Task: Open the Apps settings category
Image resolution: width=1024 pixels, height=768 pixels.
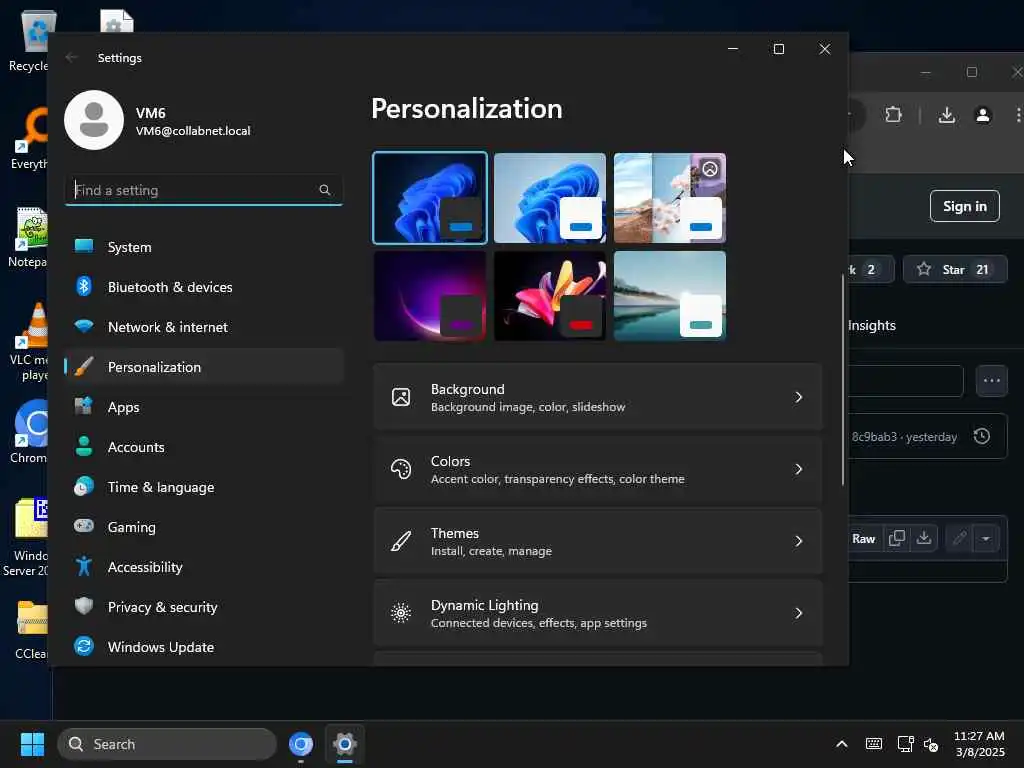Action: [204, 407]
